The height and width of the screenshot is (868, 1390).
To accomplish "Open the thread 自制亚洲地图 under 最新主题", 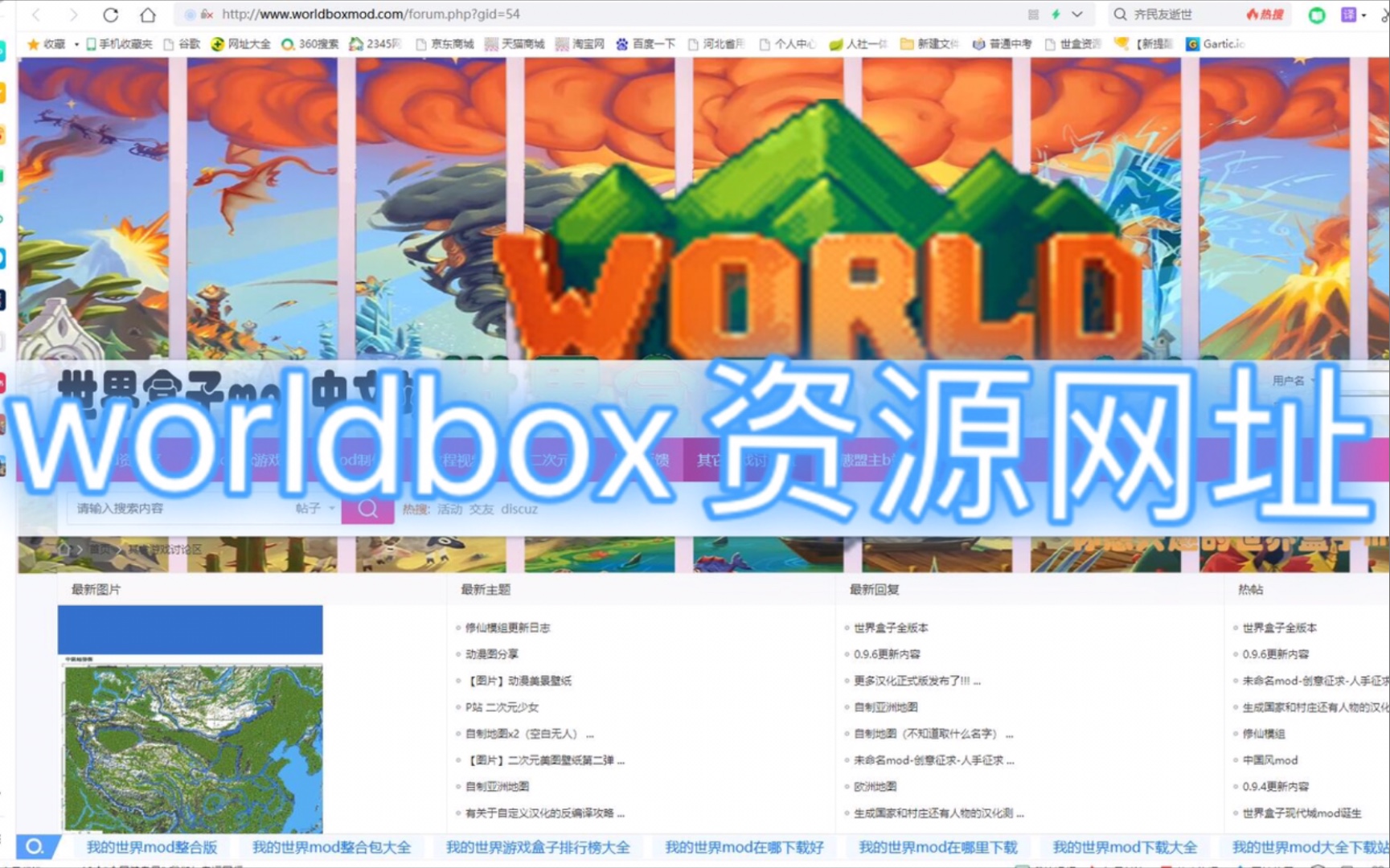I will [x=498, y=787].
